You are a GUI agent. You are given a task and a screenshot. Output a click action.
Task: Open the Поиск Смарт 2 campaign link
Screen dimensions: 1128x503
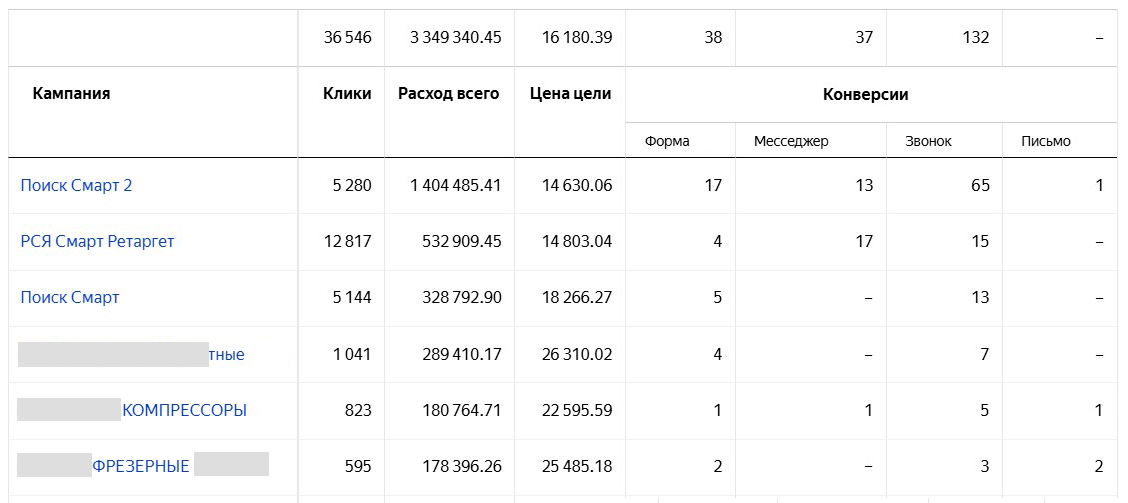[x=76, y=186]
